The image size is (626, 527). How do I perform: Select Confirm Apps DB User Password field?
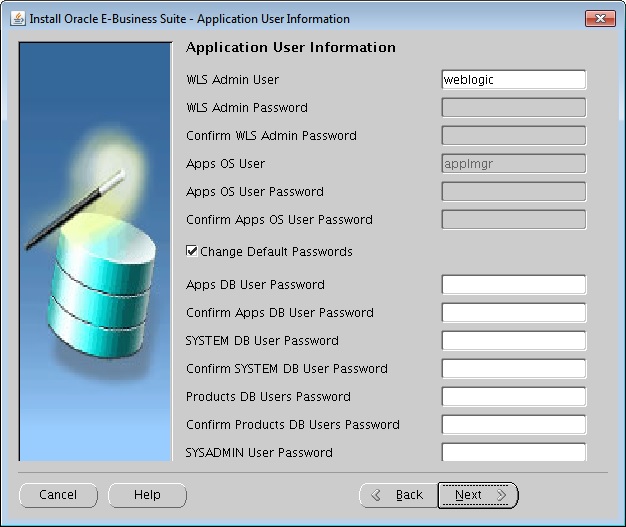tap(513, 313)
